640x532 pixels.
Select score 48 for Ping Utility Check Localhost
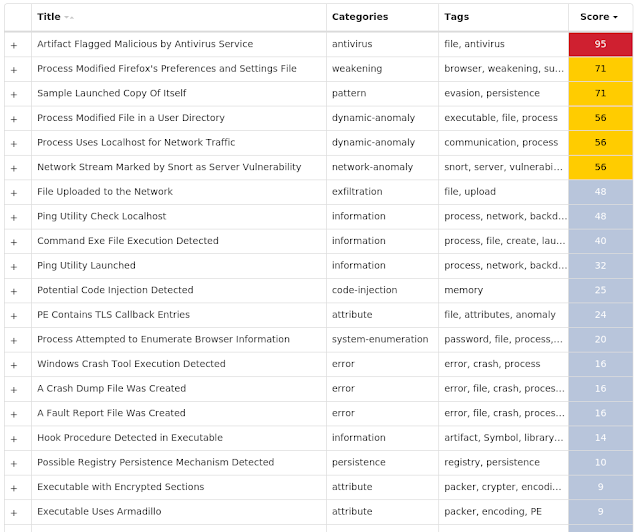point(600,216)
